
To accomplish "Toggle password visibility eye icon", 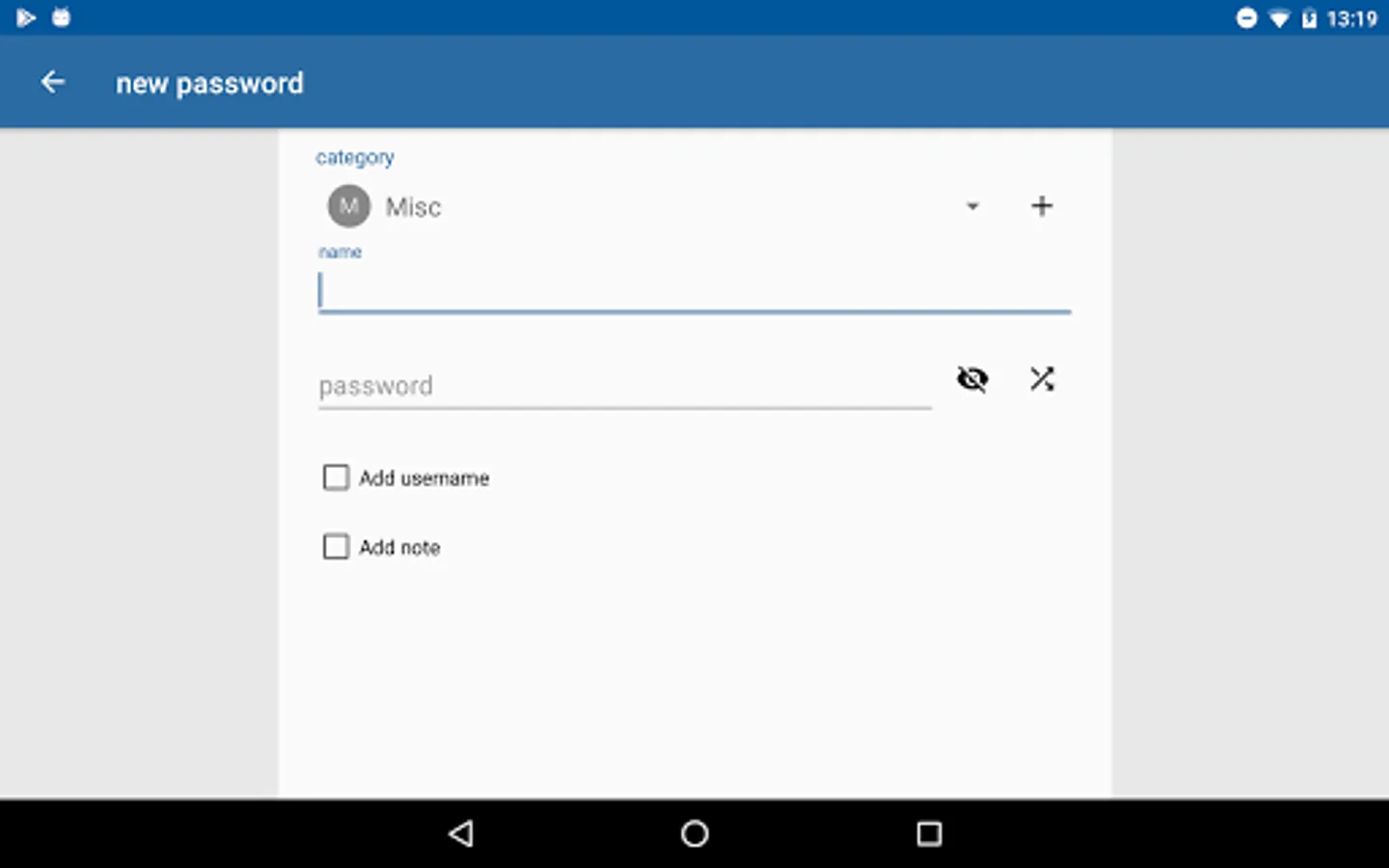I will pyautogui.click(x=972, y=379).
